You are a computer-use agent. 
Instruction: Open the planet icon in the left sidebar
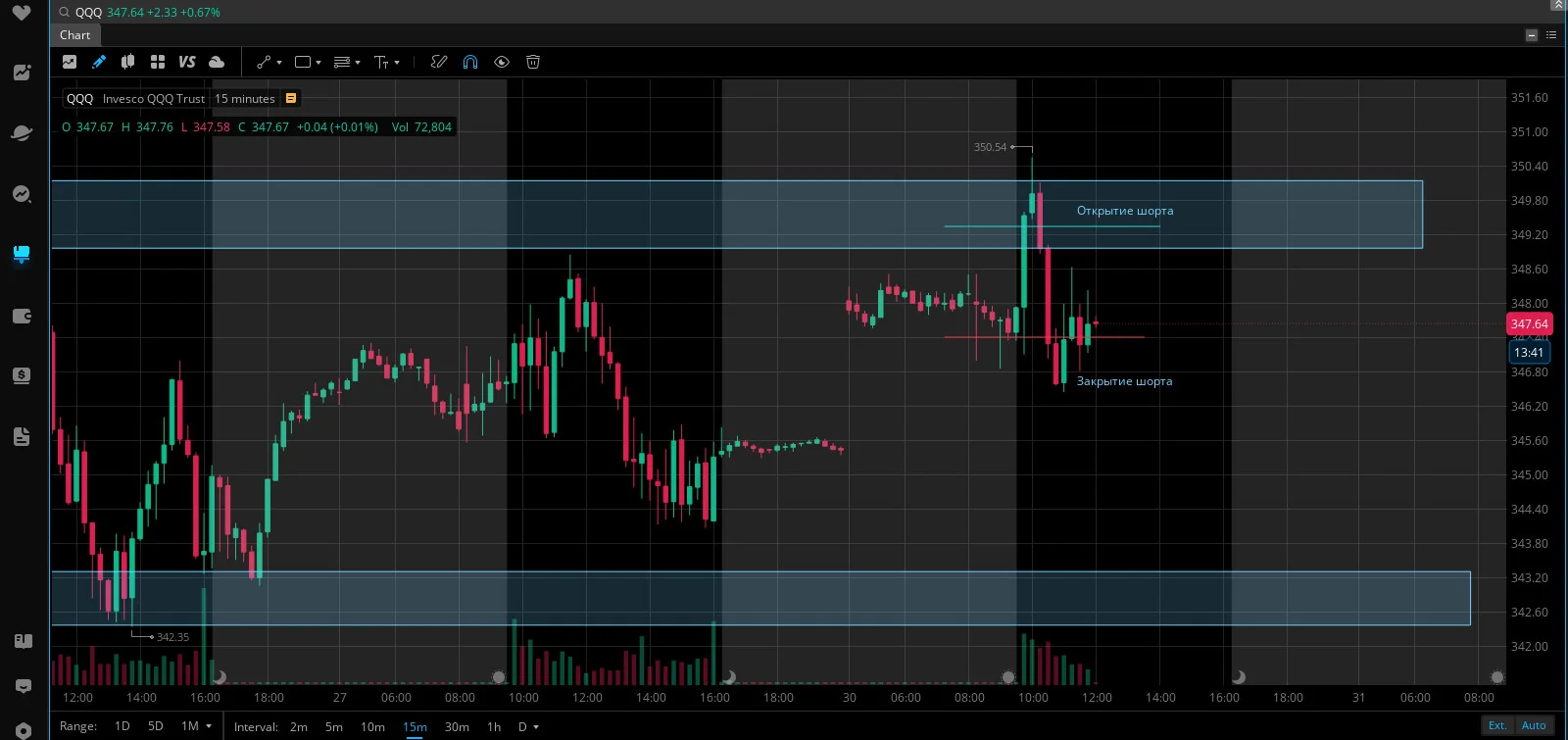(x=22, y=133)
